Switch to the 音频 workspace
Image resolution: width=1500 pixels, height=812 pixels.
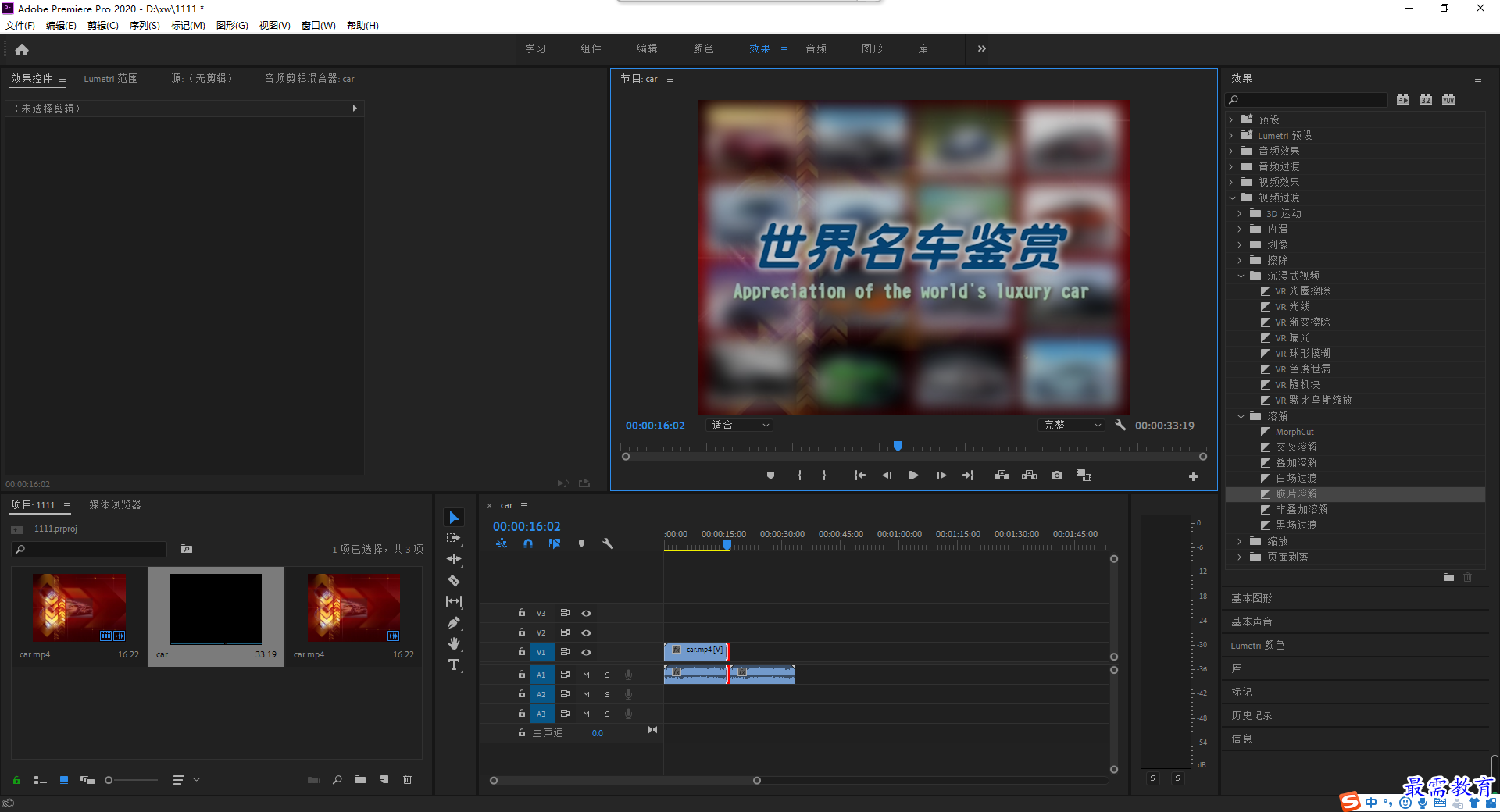[x=816, y=48]
